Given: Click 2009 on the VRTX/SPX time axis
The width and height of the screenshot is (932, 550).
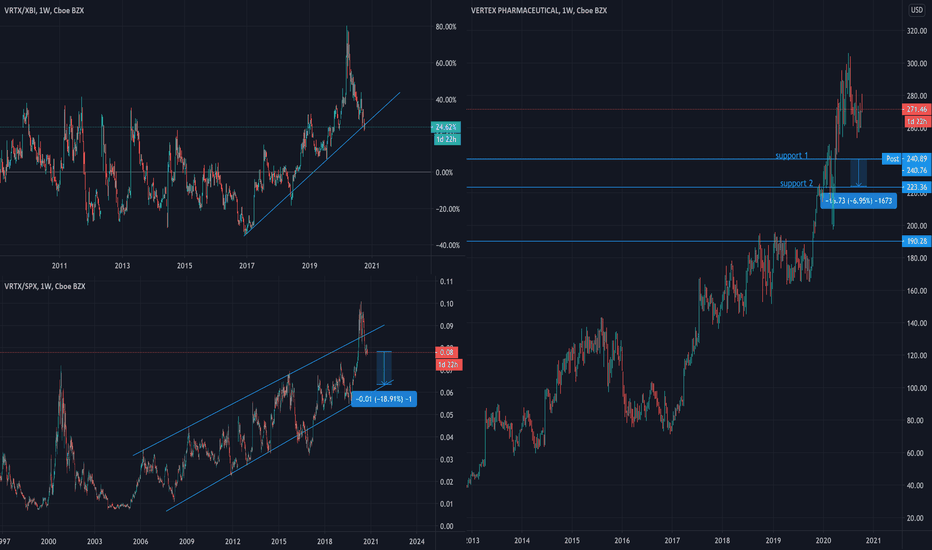Looking at the screenshot, I should [x=187, y=542].
